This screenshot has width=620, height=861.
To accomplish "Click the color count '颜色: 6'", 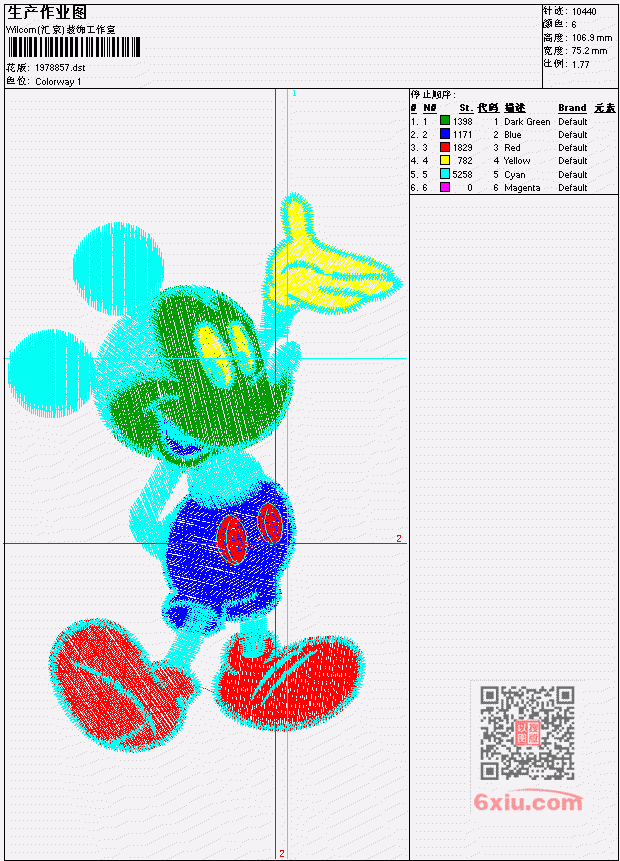I will click(x=560, y=25).
